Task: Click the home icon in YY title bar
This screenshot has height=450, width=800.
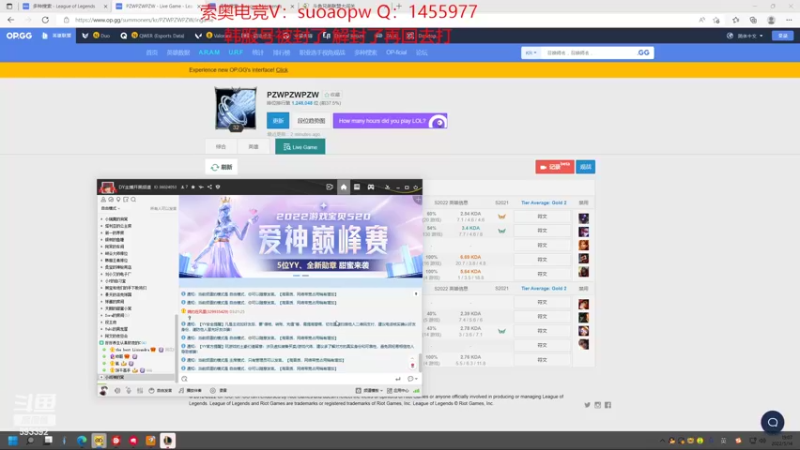Action: pyautogui.click(x=343, y=187)
